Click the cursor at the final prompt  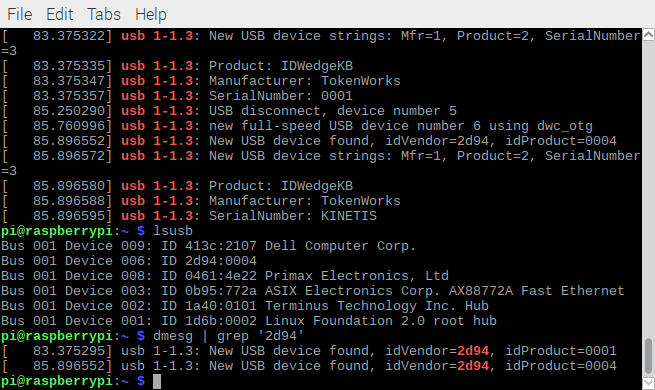click(x=157, y=381)
